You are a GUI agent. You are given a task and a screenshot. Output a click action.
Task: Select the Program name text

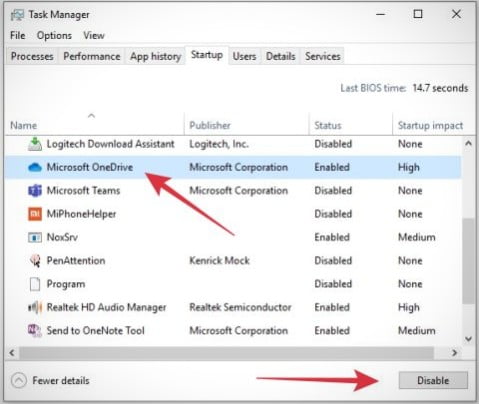click(x=66, y=284)
